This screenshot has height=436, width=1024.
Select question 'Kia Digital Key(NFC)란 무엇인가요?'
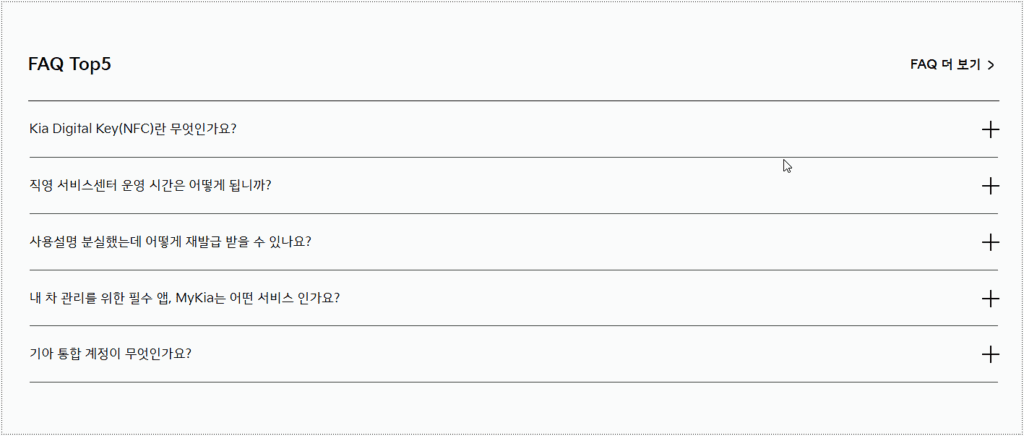coord(133,129)
